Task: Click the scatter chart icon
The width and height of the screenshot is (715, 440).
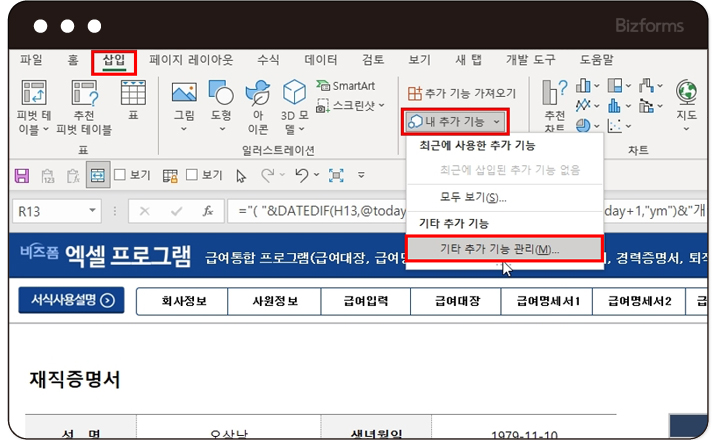Action: 615,126
